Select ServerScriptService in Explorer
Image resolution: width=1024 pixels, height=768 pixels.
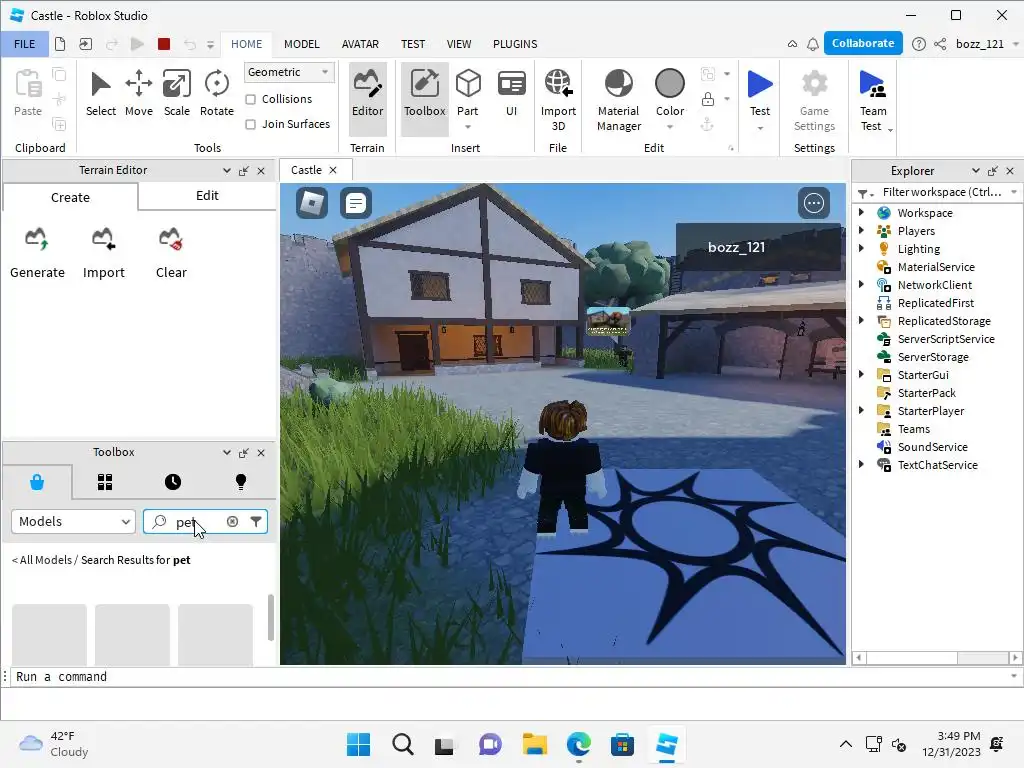pyautogui.click(x=945, y=338)
